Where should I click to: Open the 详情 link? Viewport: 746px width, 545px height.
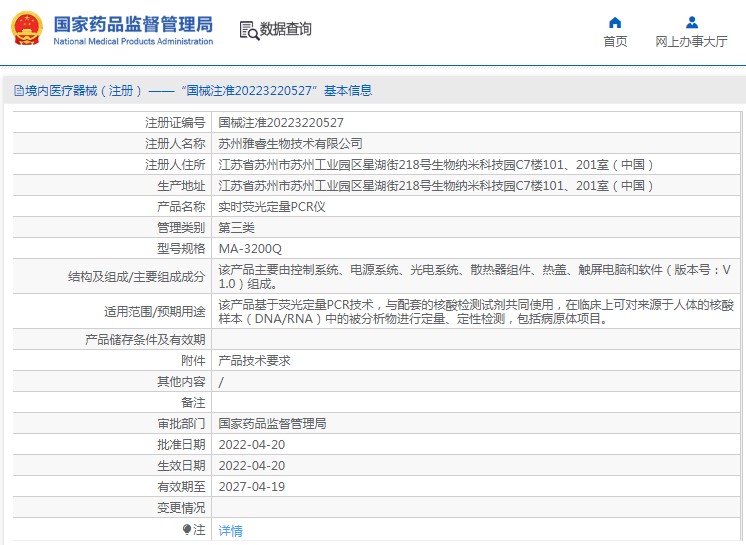pyautogui.click(x=230, y=530)
